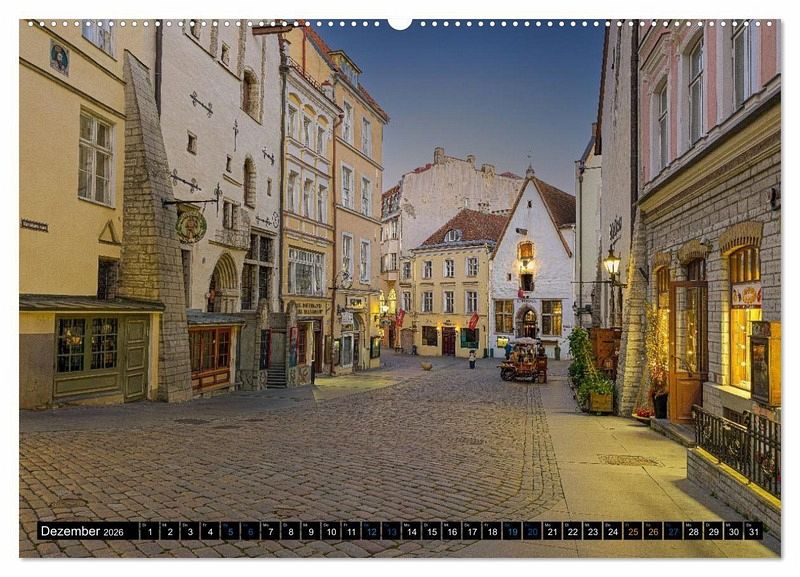Select day 1 in the calendar strip
The image size is (800, 577).
[x=149, y=531]
